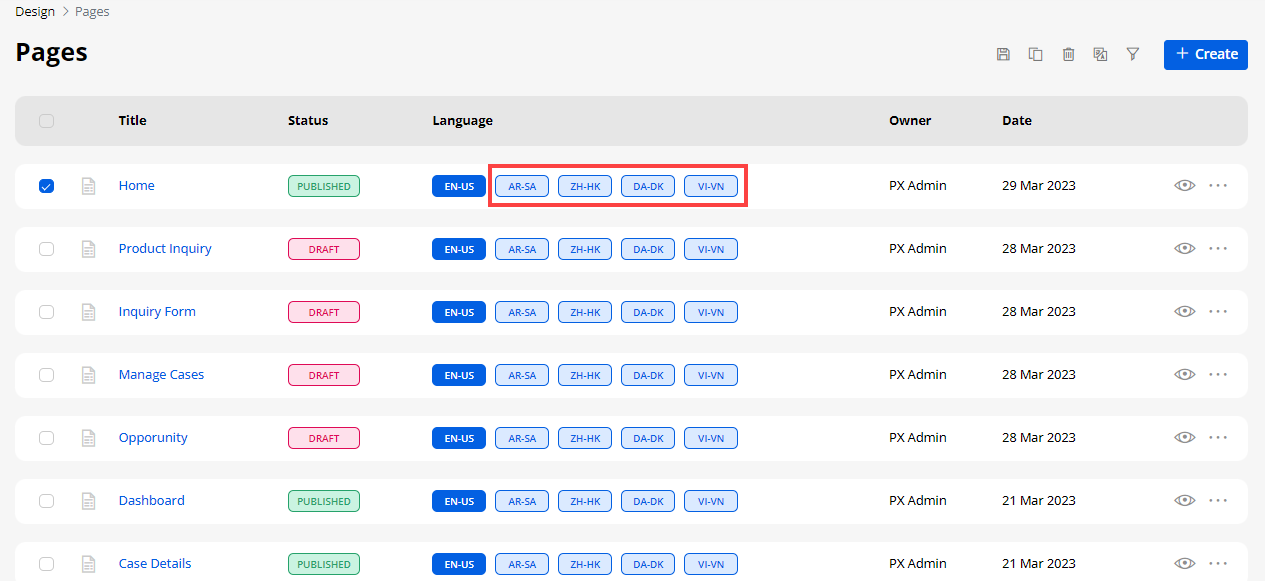Click the Save icon in toolbar
The width and height of the screenshot is (1265, 581).
pyautogui.click(x=1003, y=54)
